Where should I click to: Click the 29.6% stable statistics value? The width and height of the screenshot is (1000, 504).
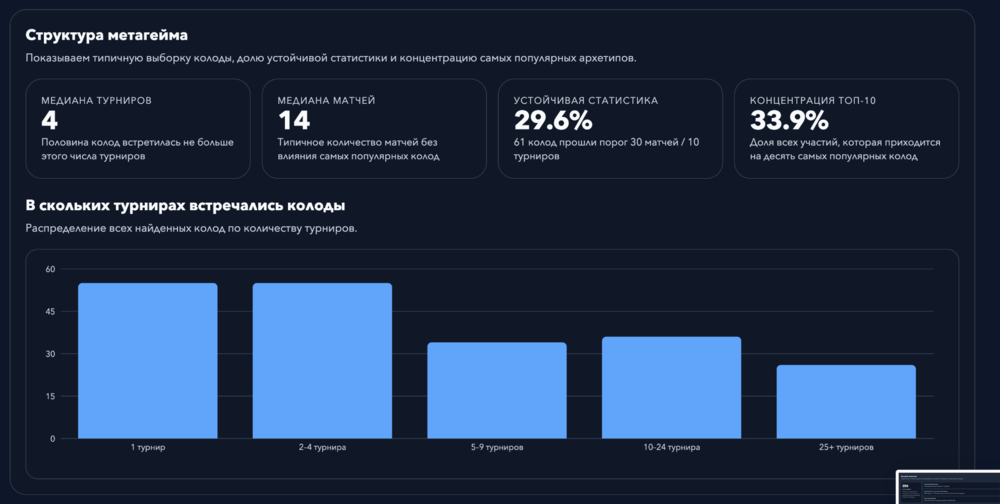(x=553, y=120)
